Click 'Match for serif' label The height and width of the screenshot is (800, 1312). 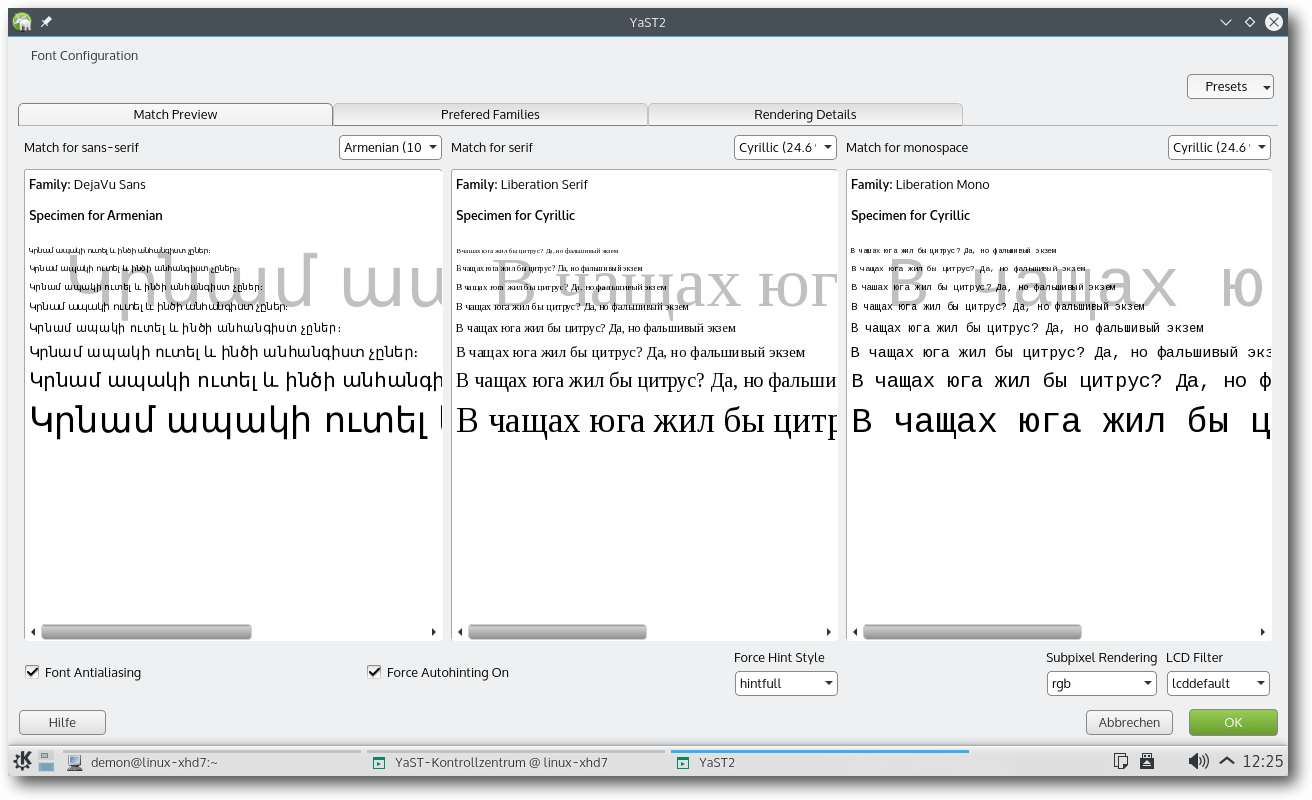(x=492, y=147)
